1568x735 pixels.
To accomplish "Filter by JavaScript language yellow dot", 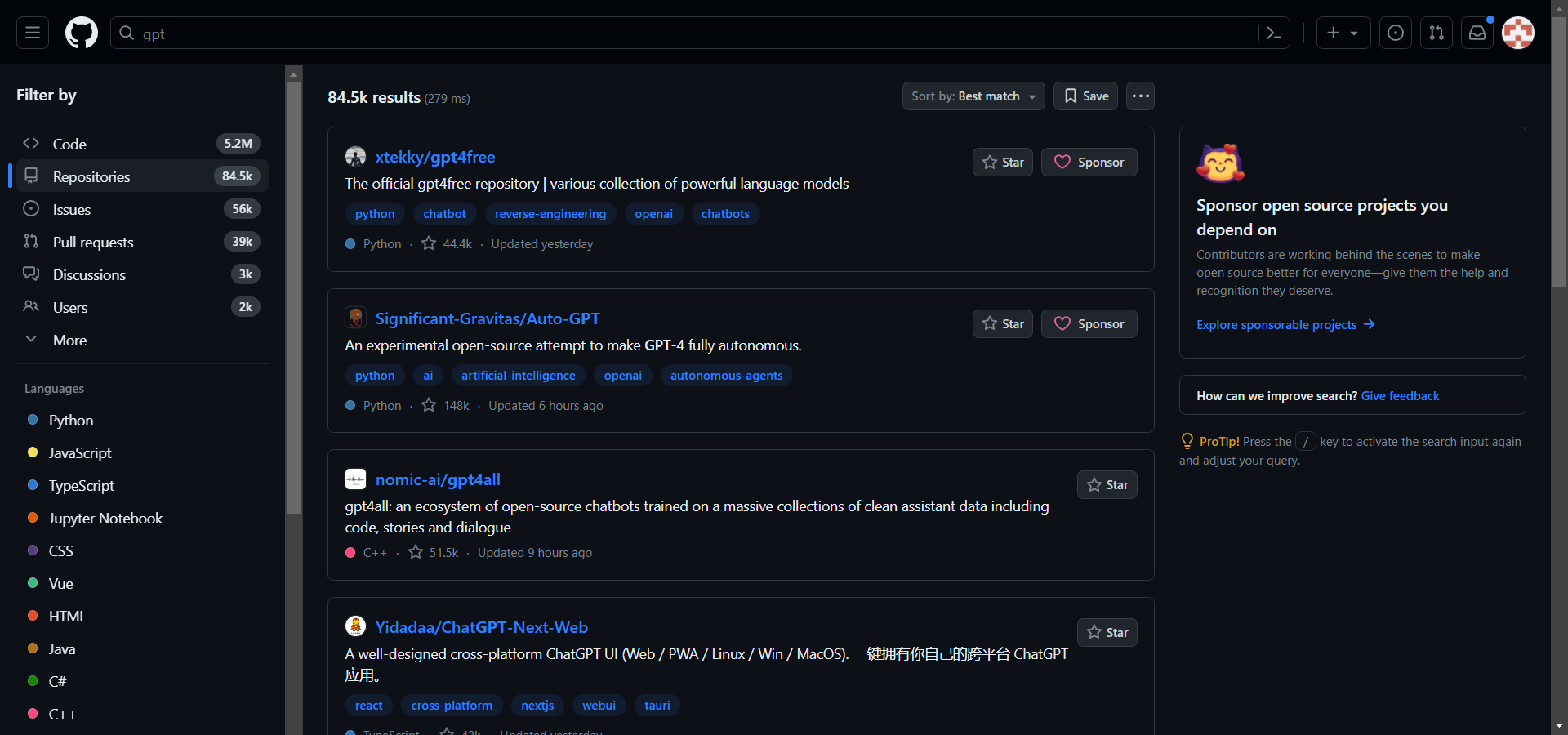I will click(33, 452).
